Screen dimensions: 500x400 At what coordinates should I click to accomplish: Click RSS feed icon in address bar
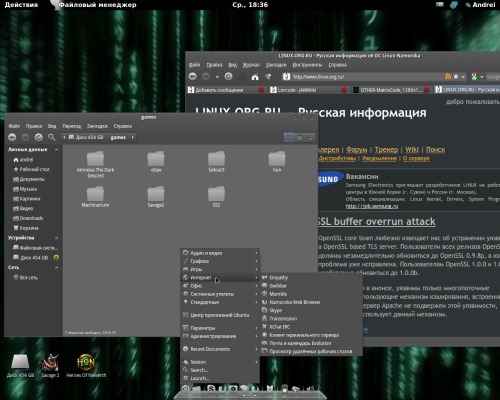coord(448,77)
